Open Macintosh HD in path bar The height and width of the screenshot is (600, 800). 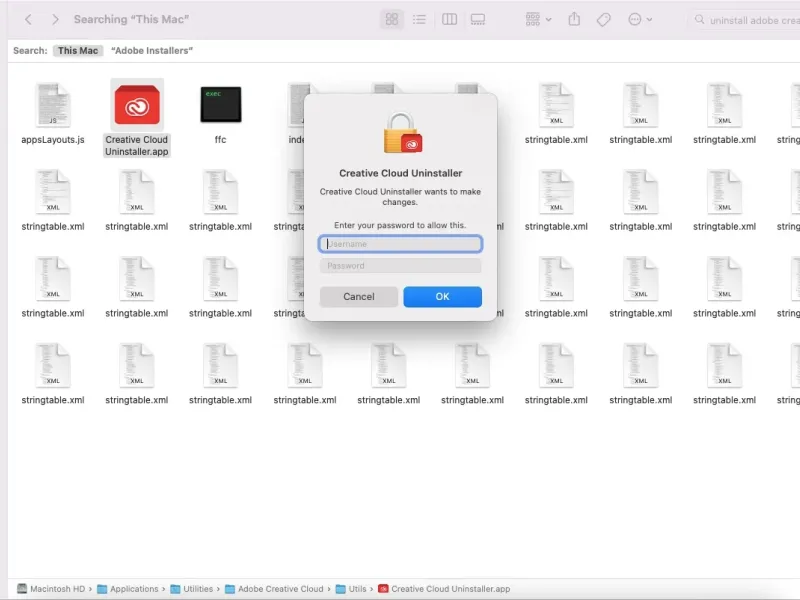(51, 589)
